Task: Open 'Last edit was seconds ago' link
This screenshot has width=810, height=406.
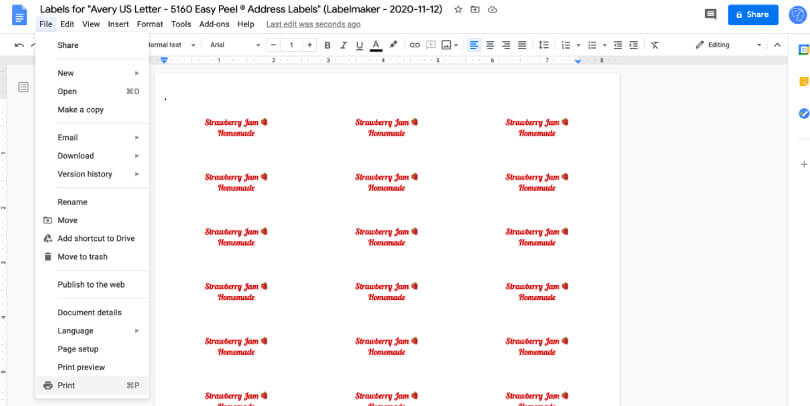Action: (x=313, y=24)
